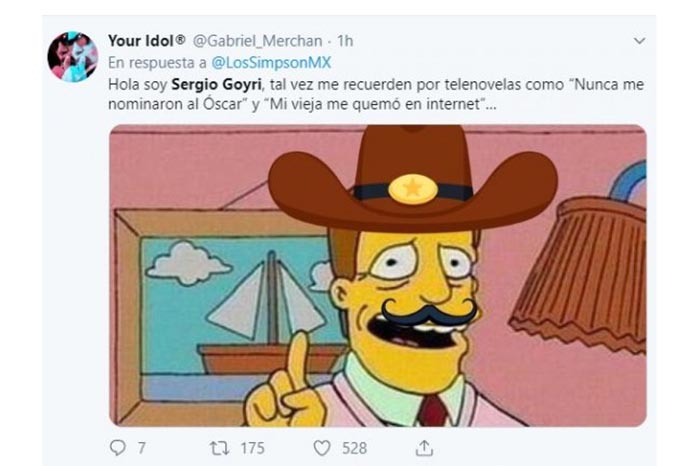Viewport: 700px width, 466px height.
Task: Retweet this post using the retweet icon
Action: [x=219, y=448]
